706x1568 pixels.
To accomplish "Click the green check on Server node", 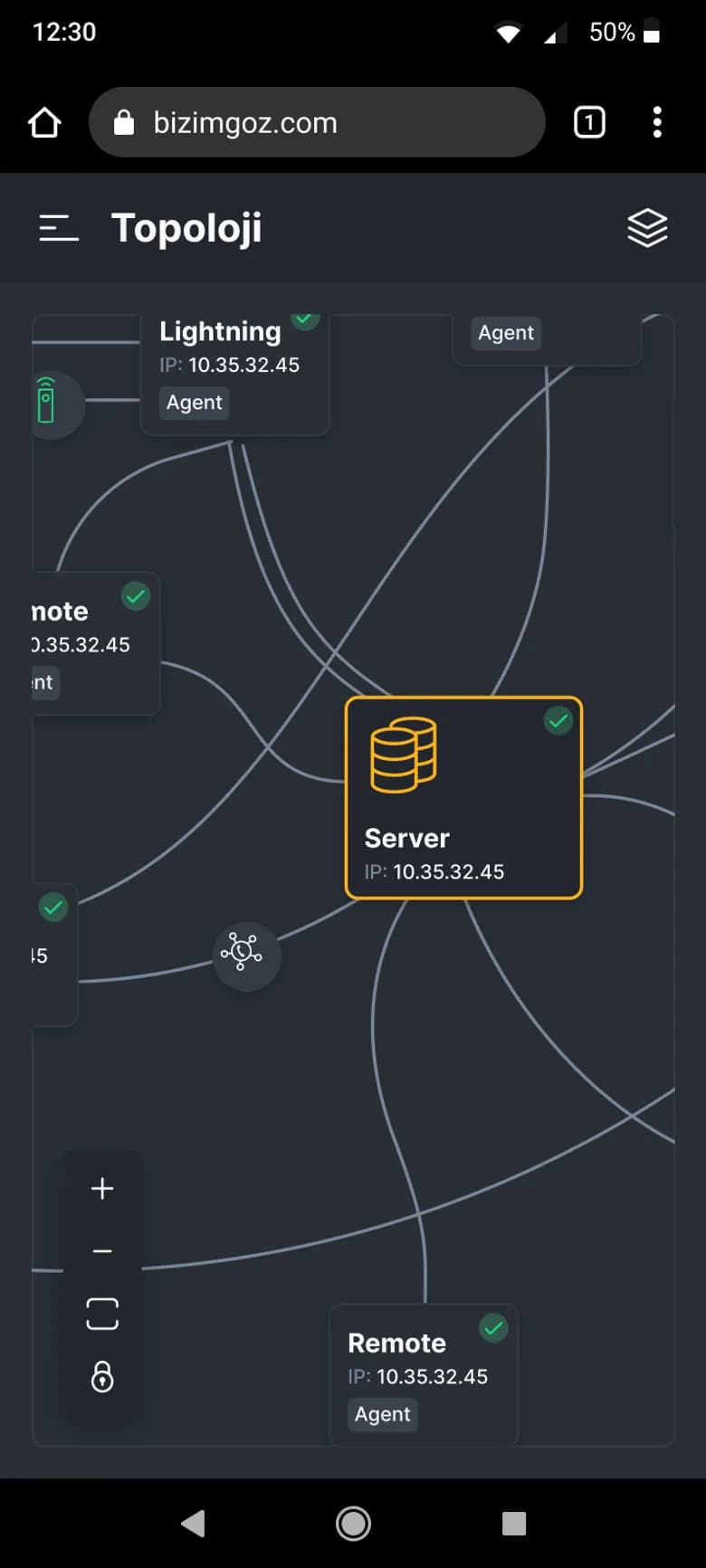I will click(x=558, y=721).
